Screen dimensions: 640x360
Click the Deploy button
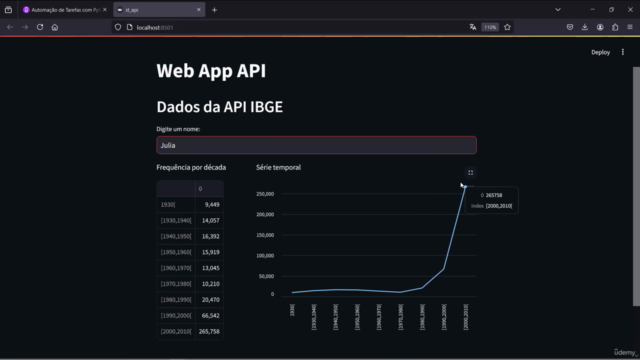click(600, 52)
